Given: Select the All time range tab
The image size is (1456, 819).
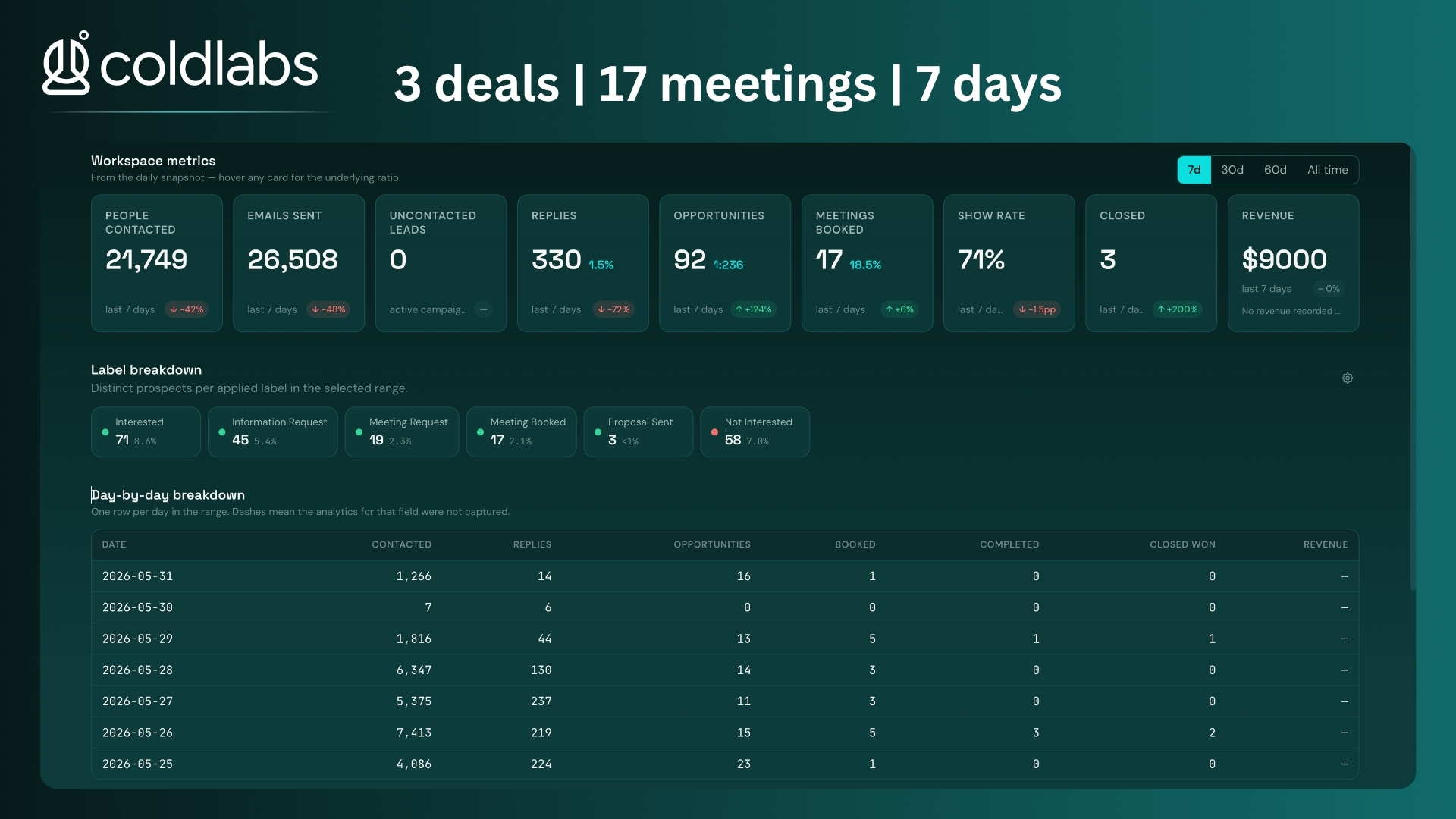Looking at the screenshot, I should (x=1327, y=170).
